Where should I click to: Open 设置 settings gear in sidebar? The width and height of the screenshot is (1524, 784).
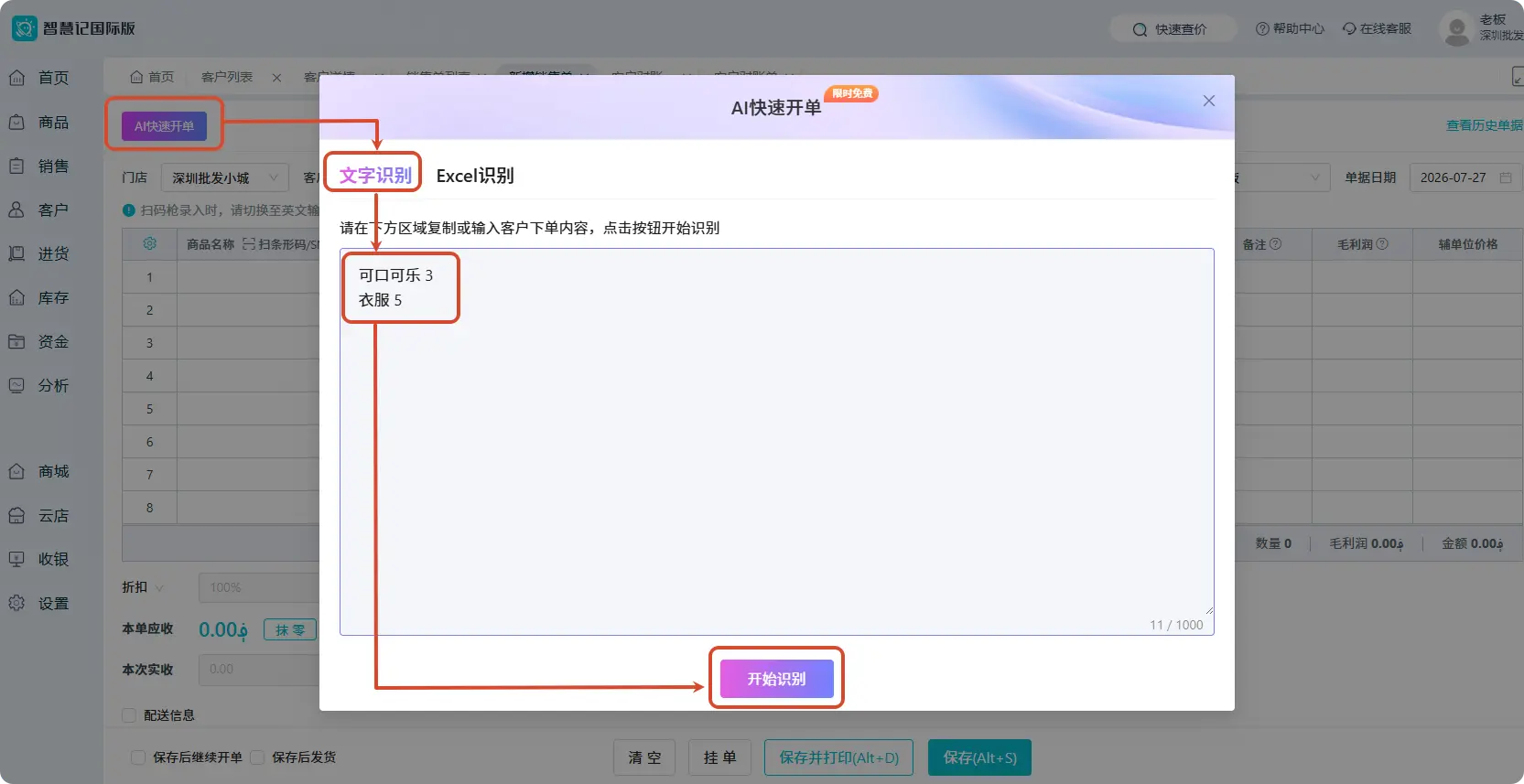17,603
